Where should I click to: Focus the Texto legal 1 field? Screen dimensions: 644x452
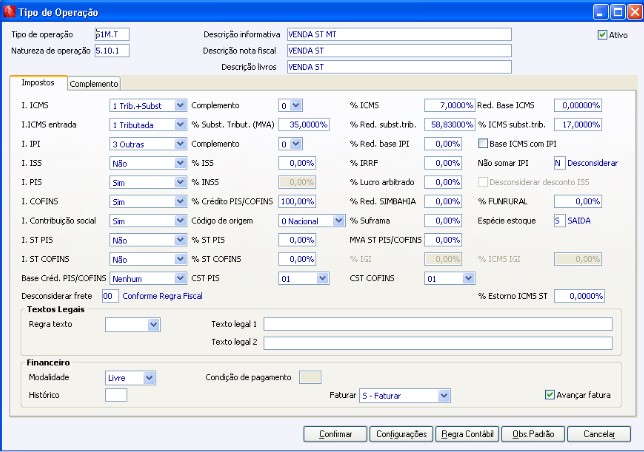tap(439, 324)
